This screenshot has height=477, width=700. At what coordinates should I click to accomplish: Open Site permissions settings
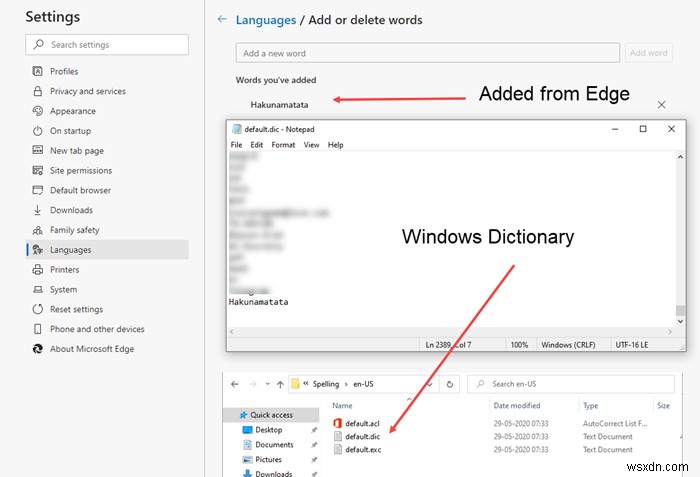[x=81, y=171]
